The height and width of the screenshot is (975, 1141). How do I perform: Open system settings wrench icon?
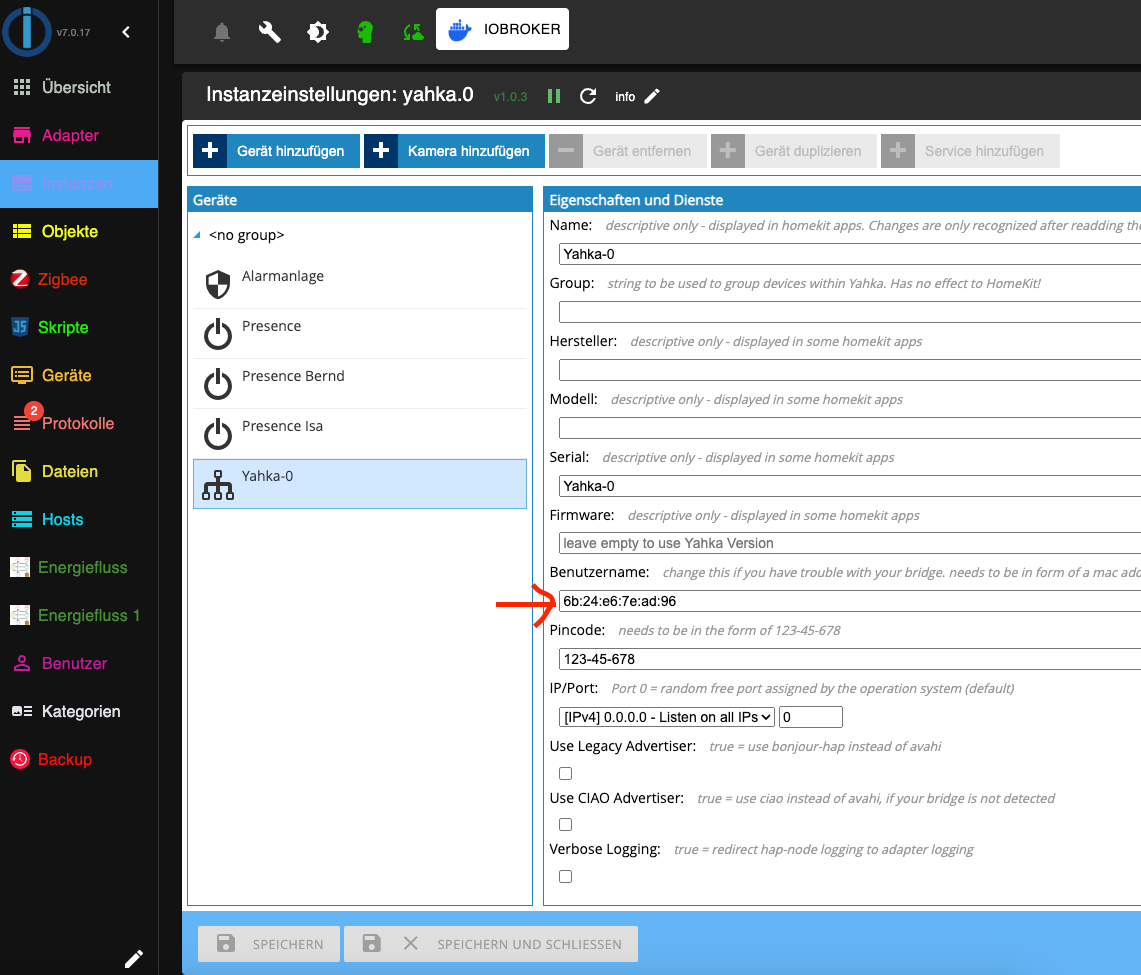point(270,32)
